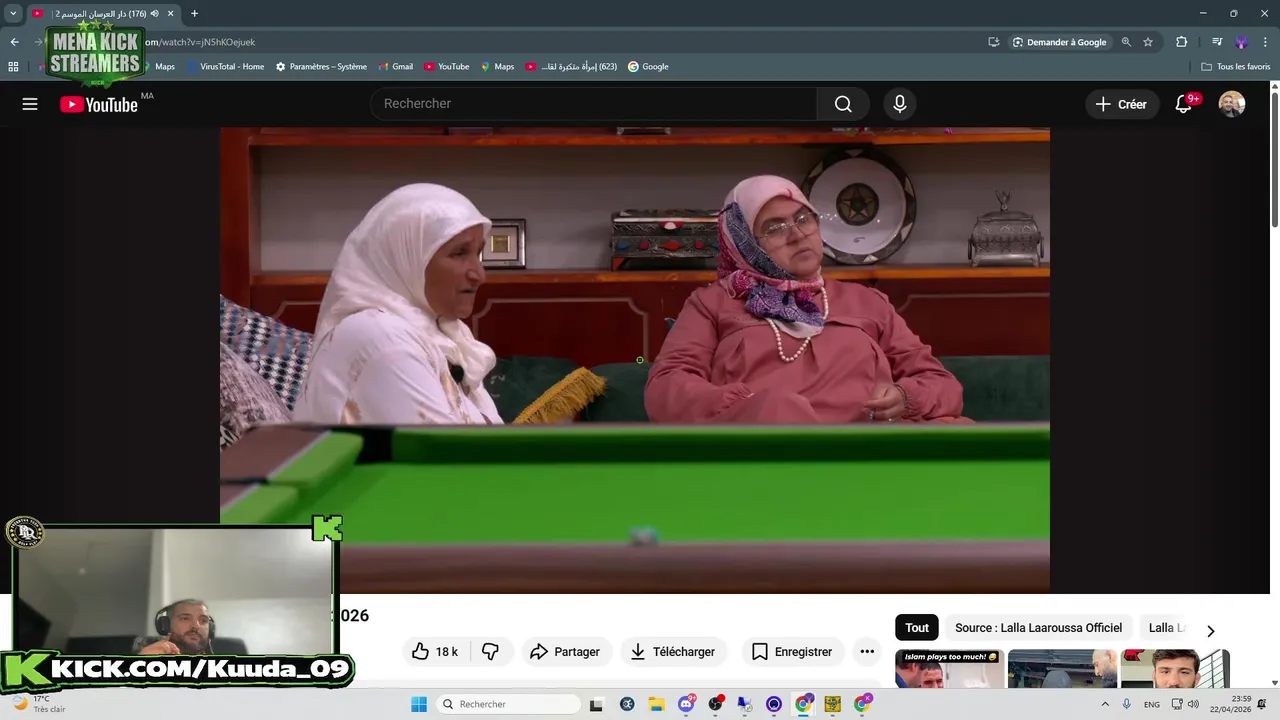Go back with the browser back arrow
Screen dimensions: 1280x720
[14, 42]
